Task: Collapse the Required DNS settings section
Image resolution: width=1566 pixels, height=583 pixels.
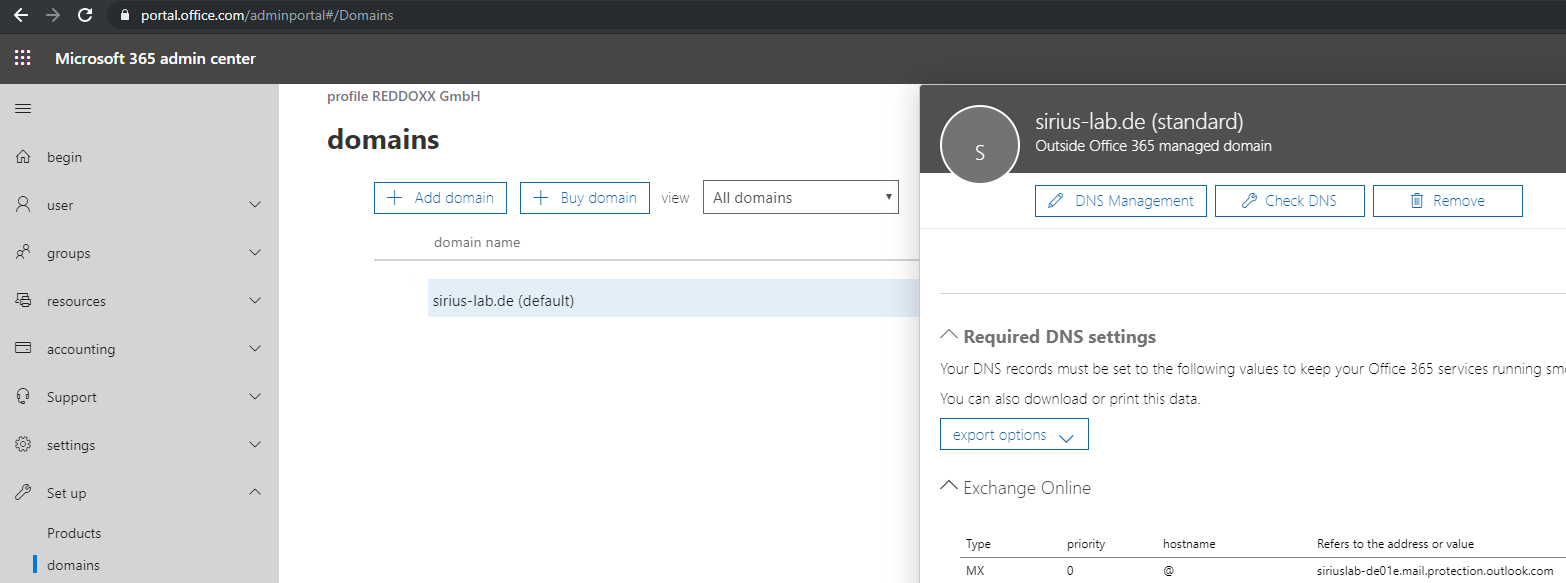Action: pos(948,333)
